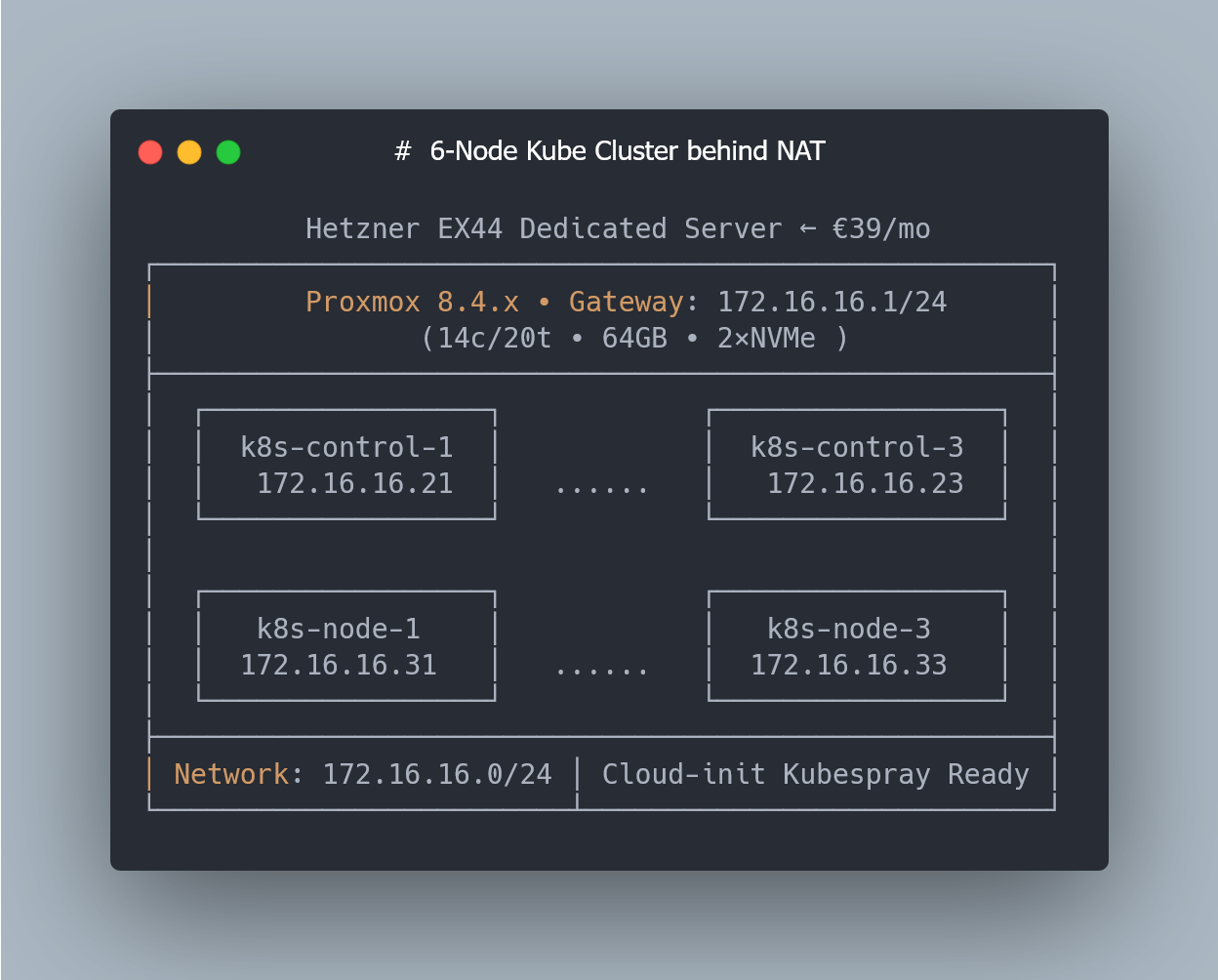The image size is (1218, 980).
Task: Select the k8s-control-1 node name
Action: 346,447
